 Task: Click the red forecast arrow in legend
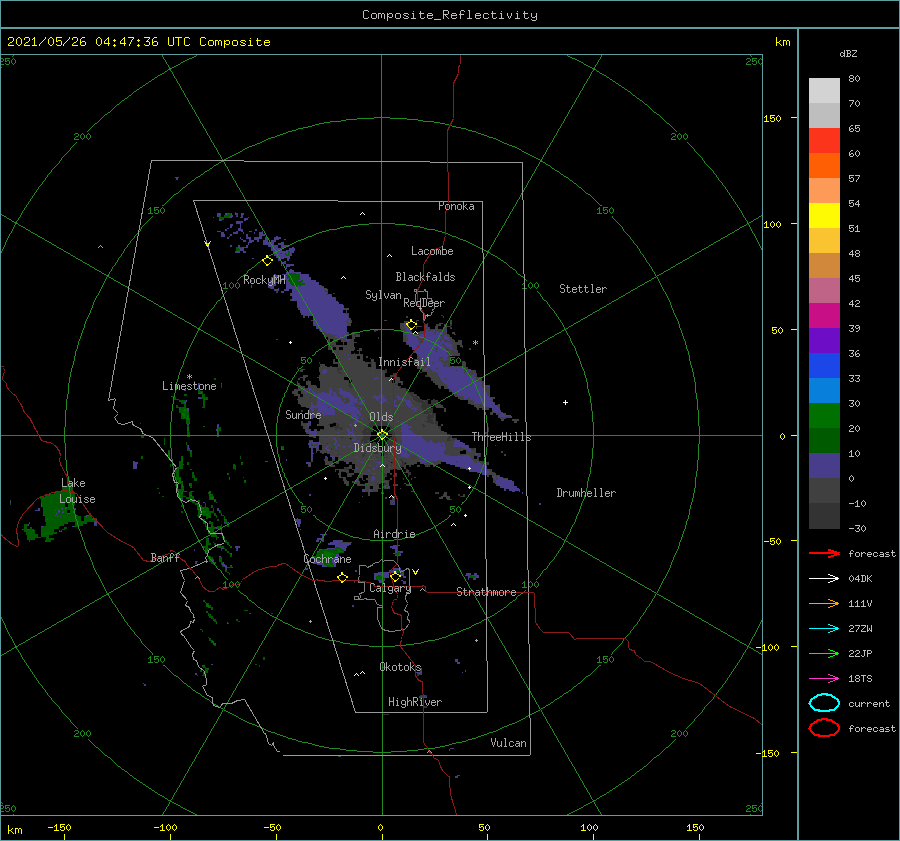(824, 553)
